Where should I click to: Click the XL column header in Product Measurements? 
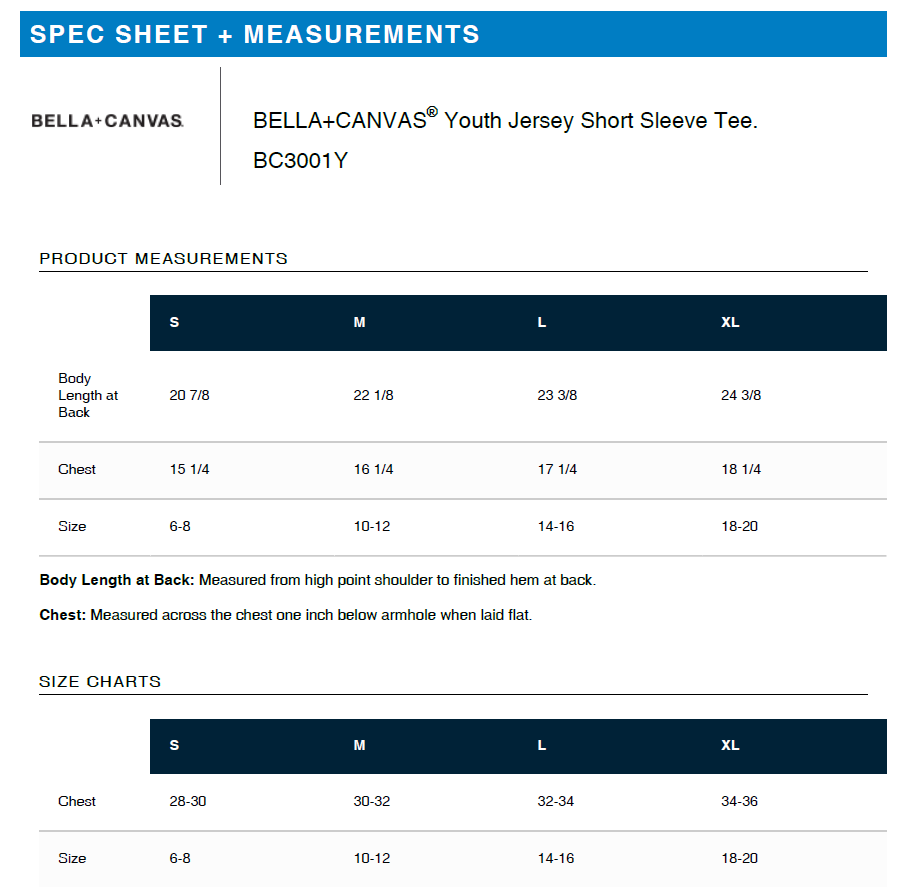730,322
